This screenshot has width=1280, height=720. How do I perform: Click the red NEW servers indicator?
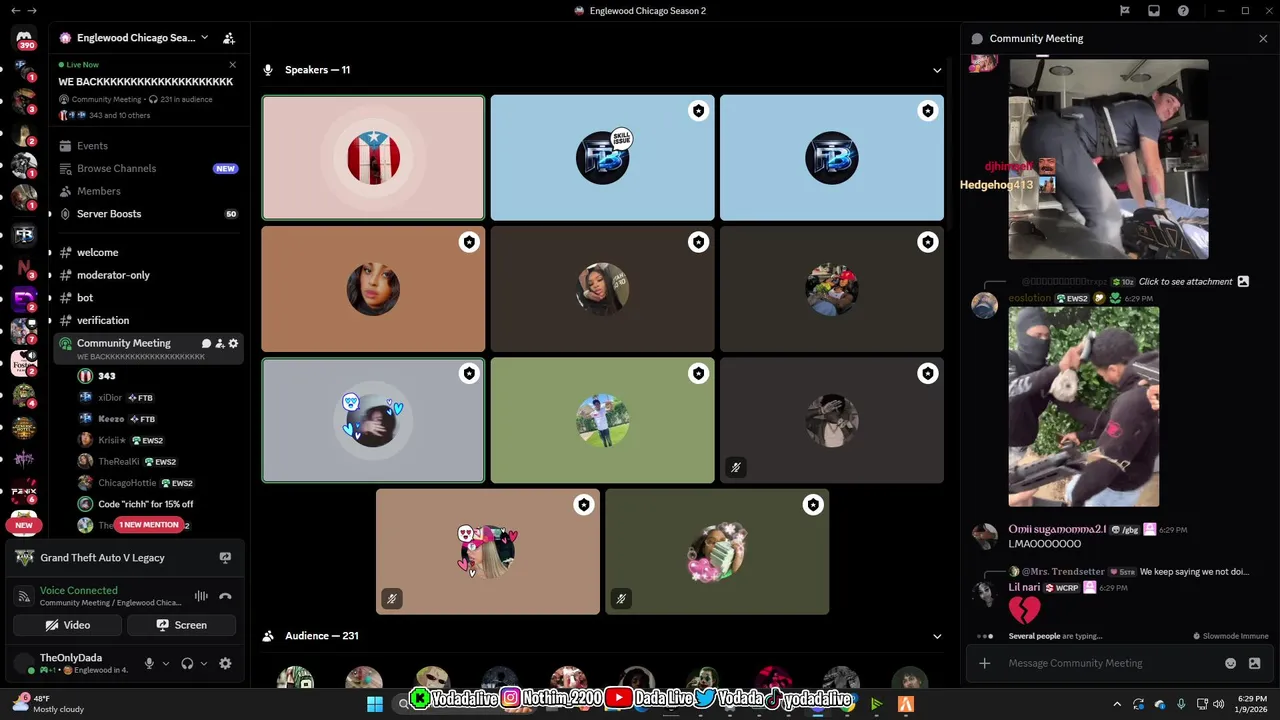[24, 525]
